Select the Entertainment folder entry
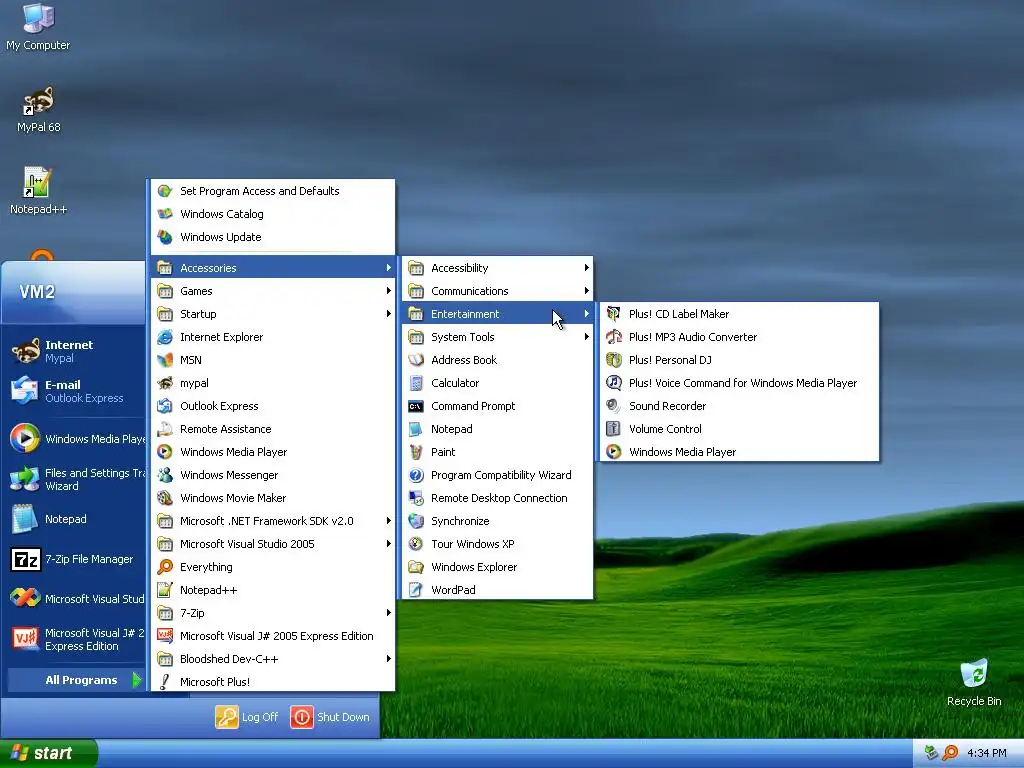1024x768 pixels. pyautogui.click(x=497, y=314)
